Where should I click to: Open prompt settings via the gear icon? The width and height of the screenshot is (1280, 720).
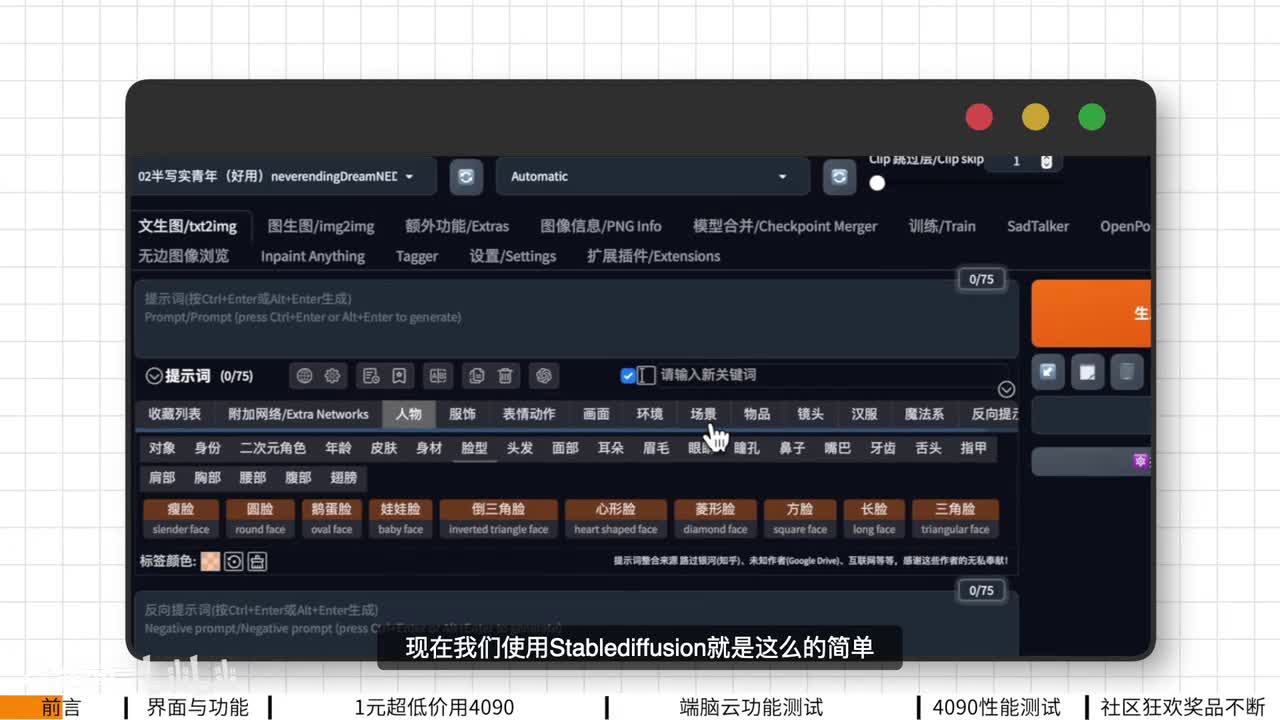tap(332, 376)
